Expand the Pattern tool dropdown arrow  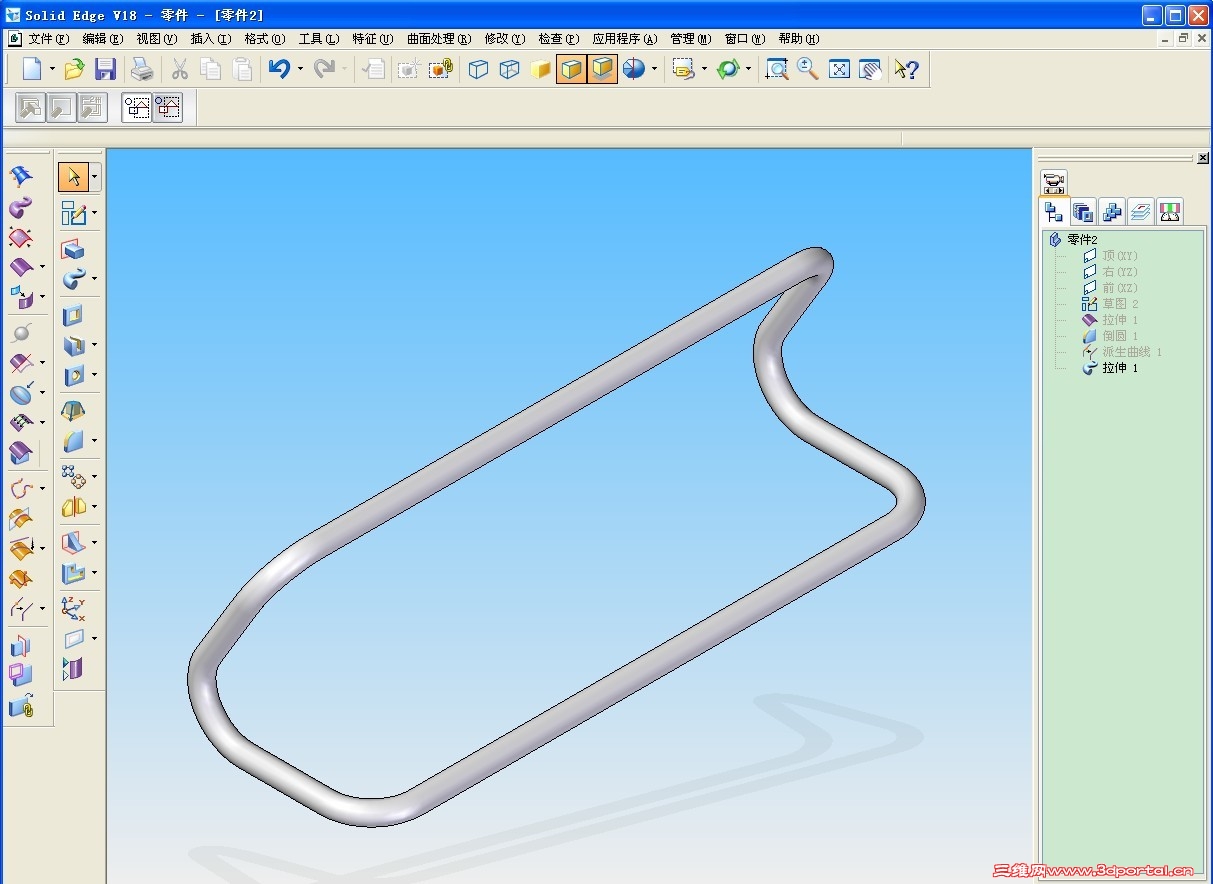tap(95, 476)
